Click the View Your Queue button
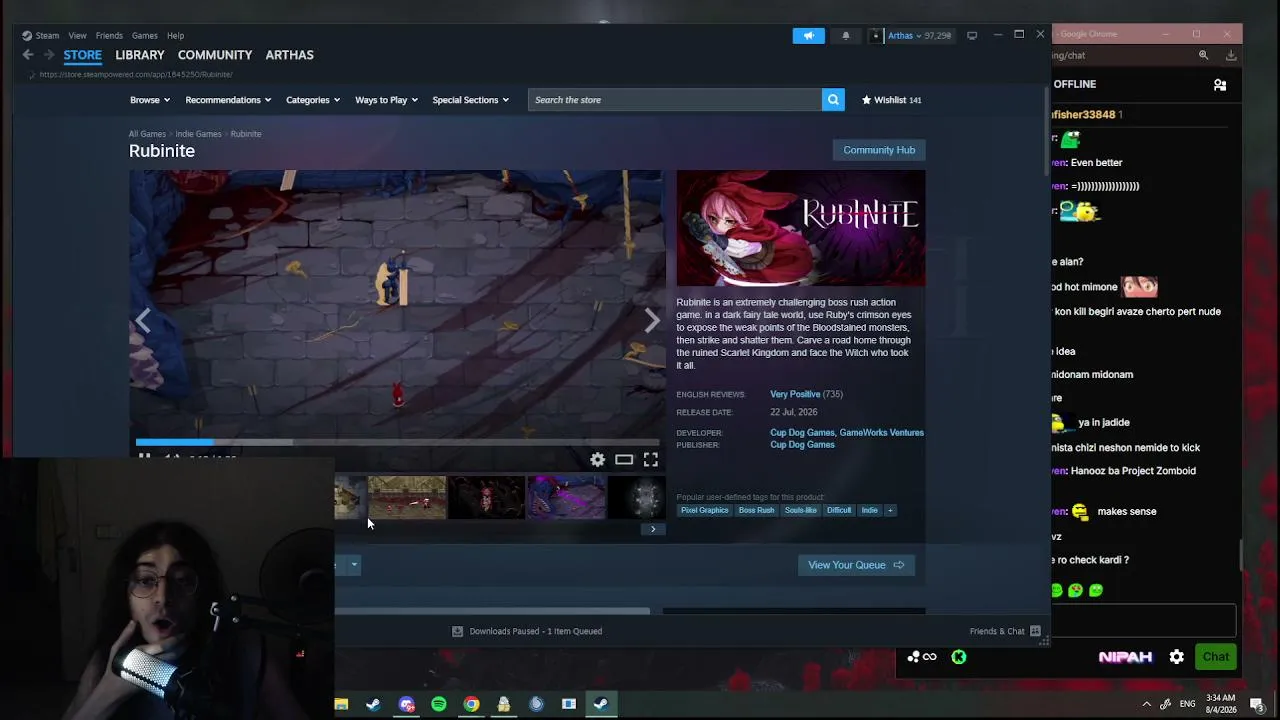This screenshot has width=1280, height=720. click(x=856, y=565)
